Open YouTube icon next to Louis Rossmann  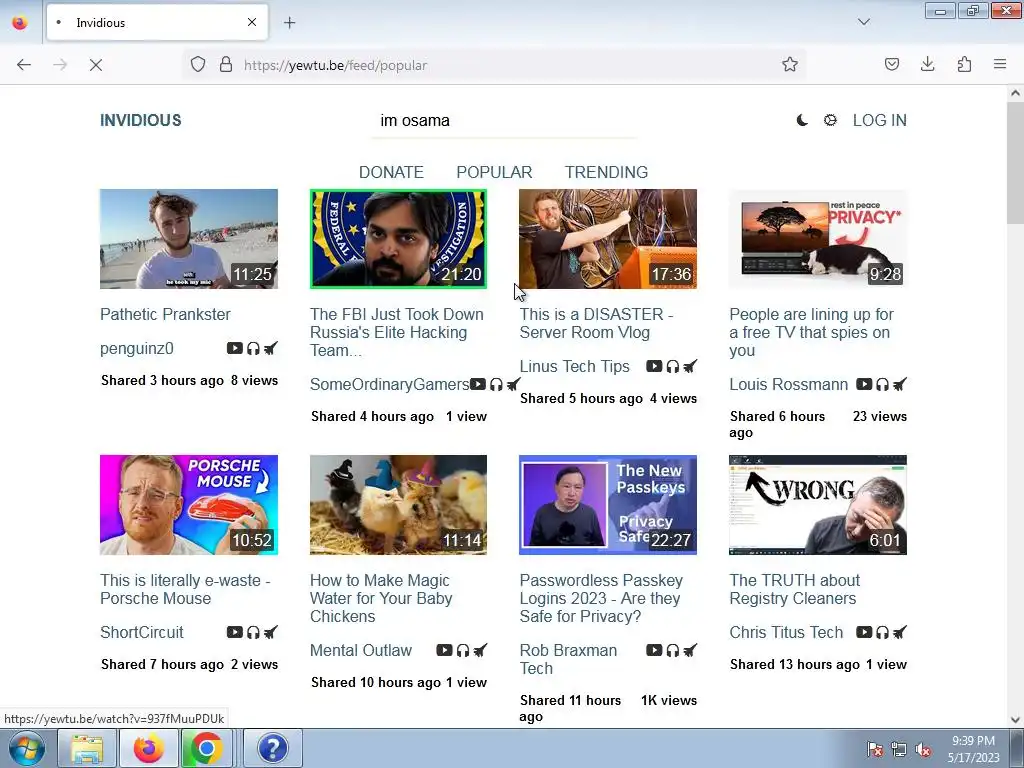point(864,384)
